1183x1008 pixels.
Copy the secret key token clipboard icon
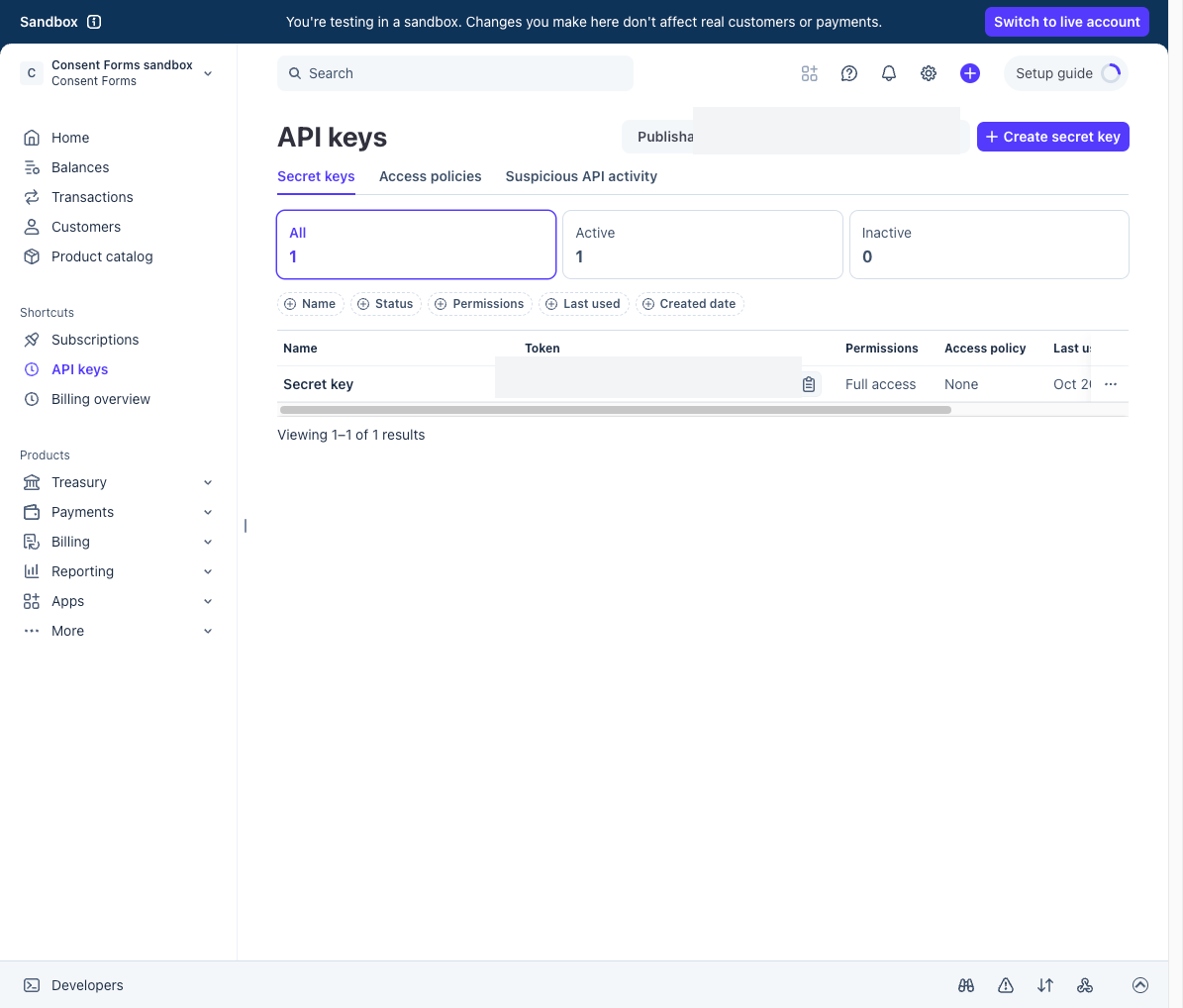(x=809, y=384)
